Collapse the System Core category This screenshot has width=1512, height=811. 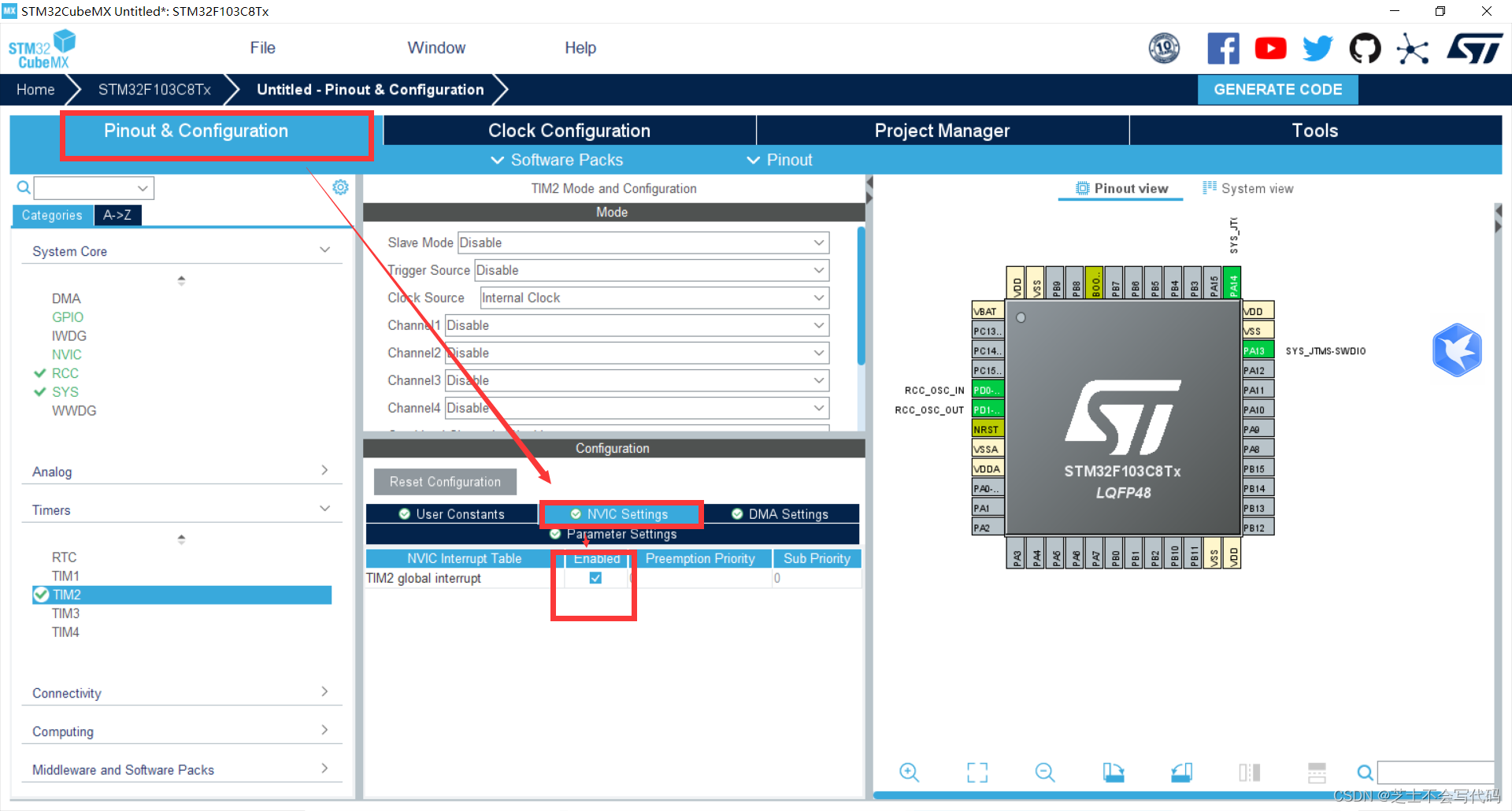181,251
